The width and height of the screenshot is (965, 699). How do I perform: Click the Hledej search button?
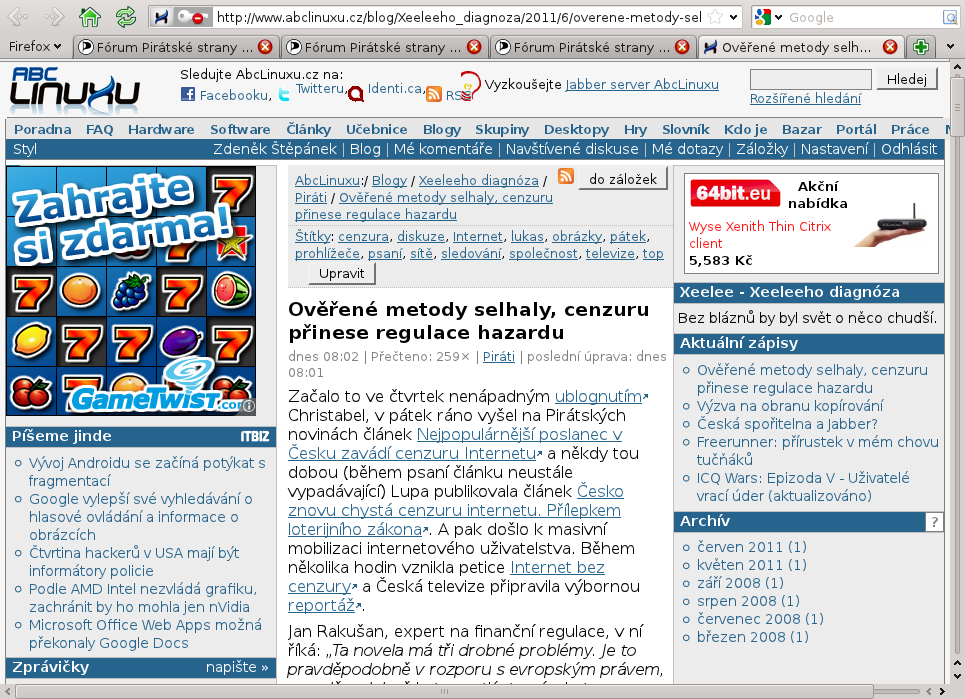[x=907, y=79]
